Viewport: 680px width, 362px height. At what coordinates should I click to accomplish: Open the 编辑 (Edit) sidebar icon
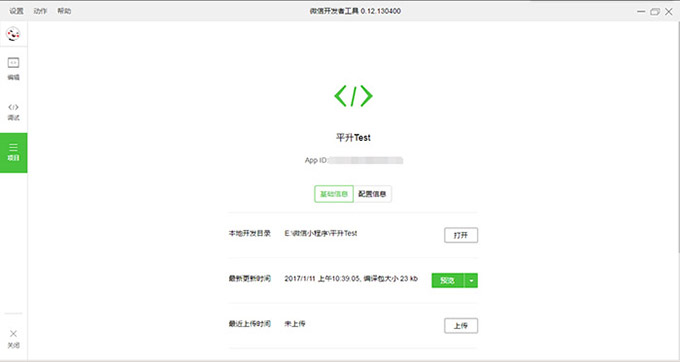(x=13, y=68)
